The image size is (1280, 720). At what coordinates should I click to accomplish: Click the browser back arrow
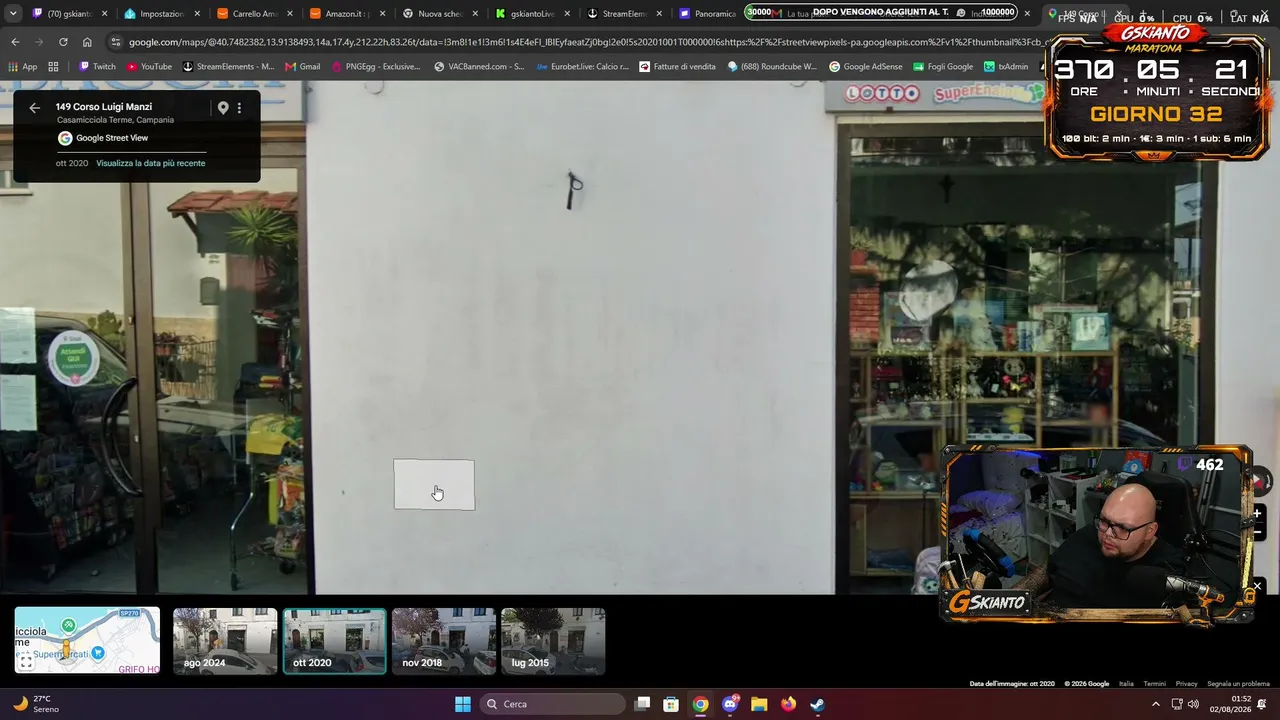[x=15, y=42]
